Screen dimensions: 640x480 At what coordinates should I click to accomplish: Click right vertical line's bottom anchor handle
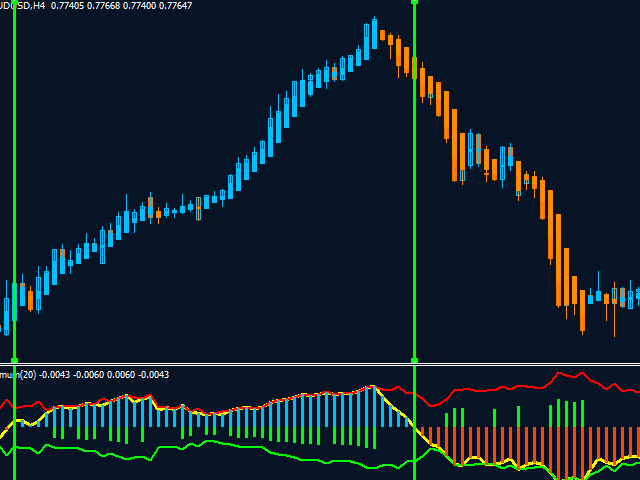415,361
